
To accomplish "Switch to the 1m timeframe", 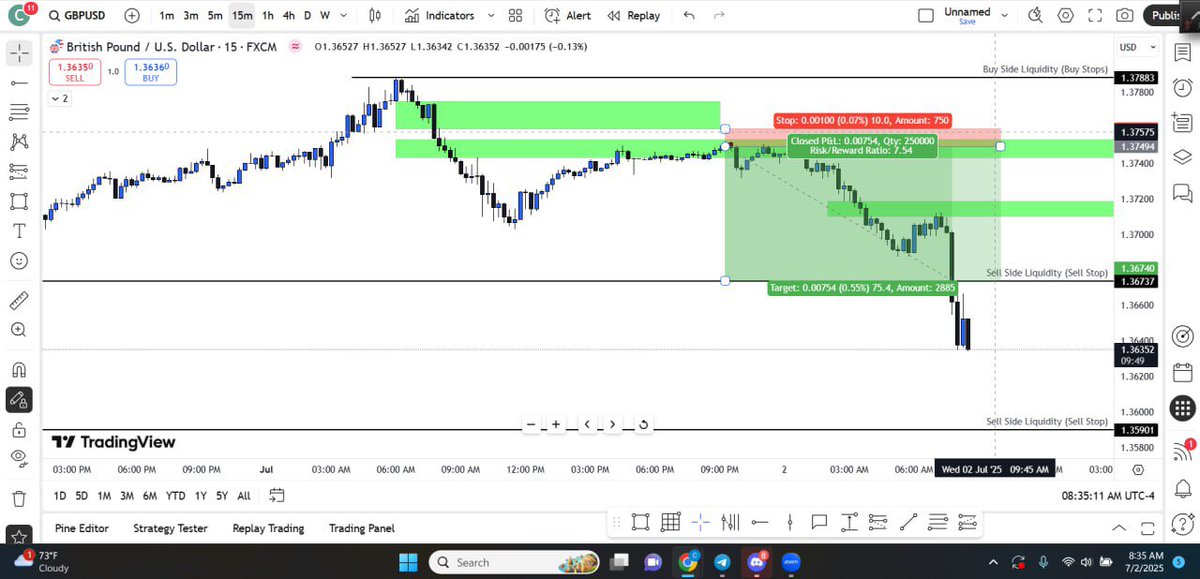I will pos(167,16).
